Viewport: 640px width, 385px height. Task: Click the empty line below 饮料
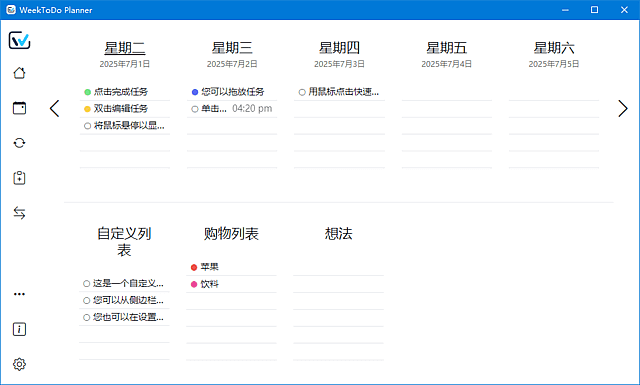pyautogui.click(x=231, y=301)
